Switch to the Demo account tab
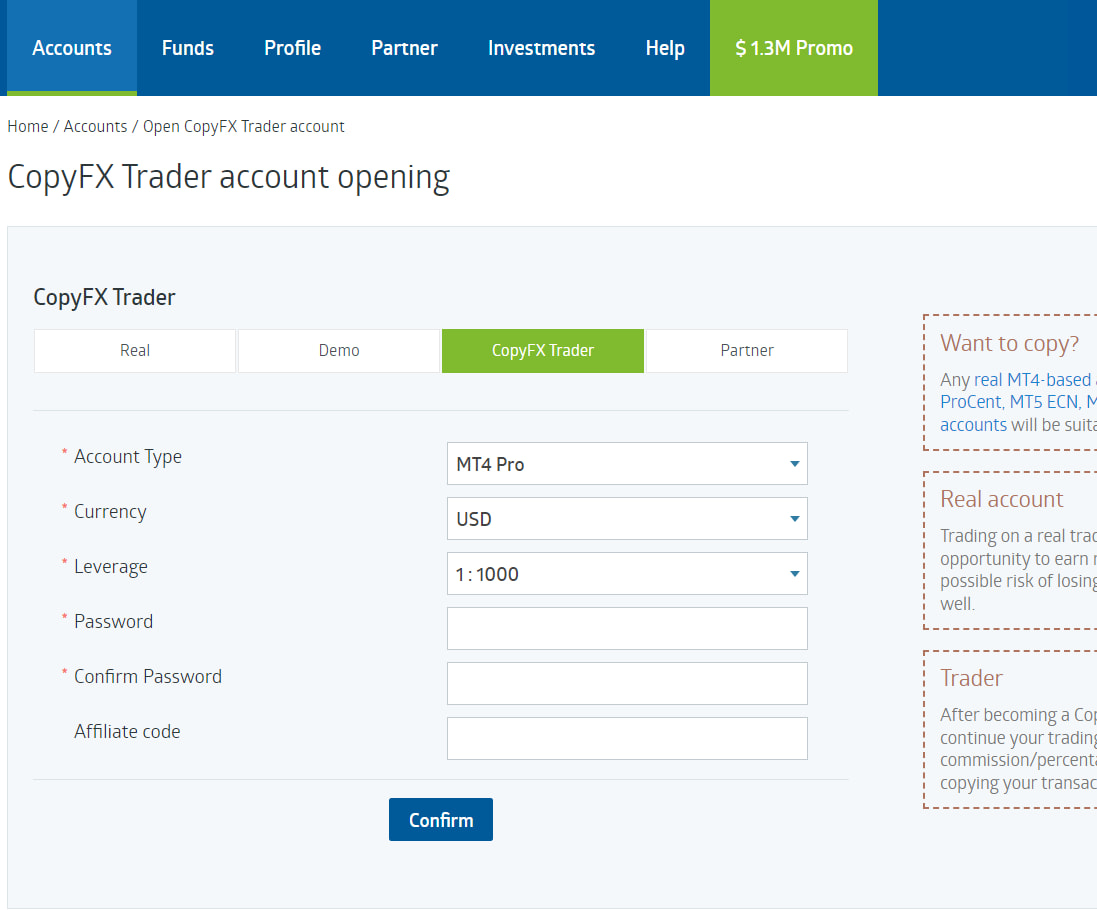1097x910 pixels. [339, 350]
